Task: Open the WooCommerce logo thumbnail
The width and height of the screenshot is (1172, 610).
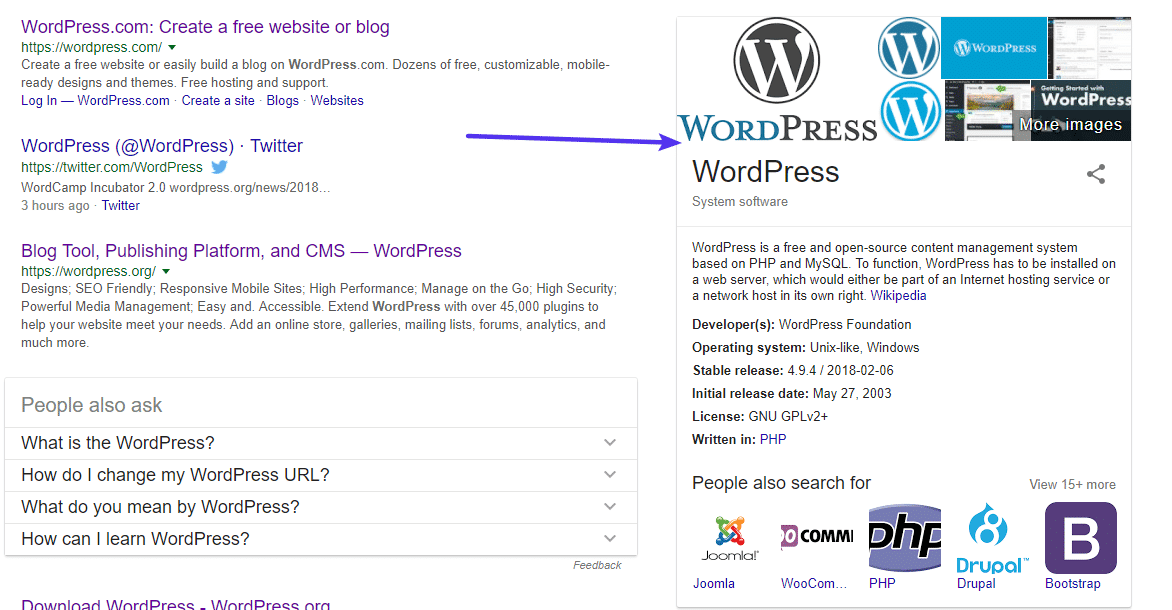Action: point(817,538)
